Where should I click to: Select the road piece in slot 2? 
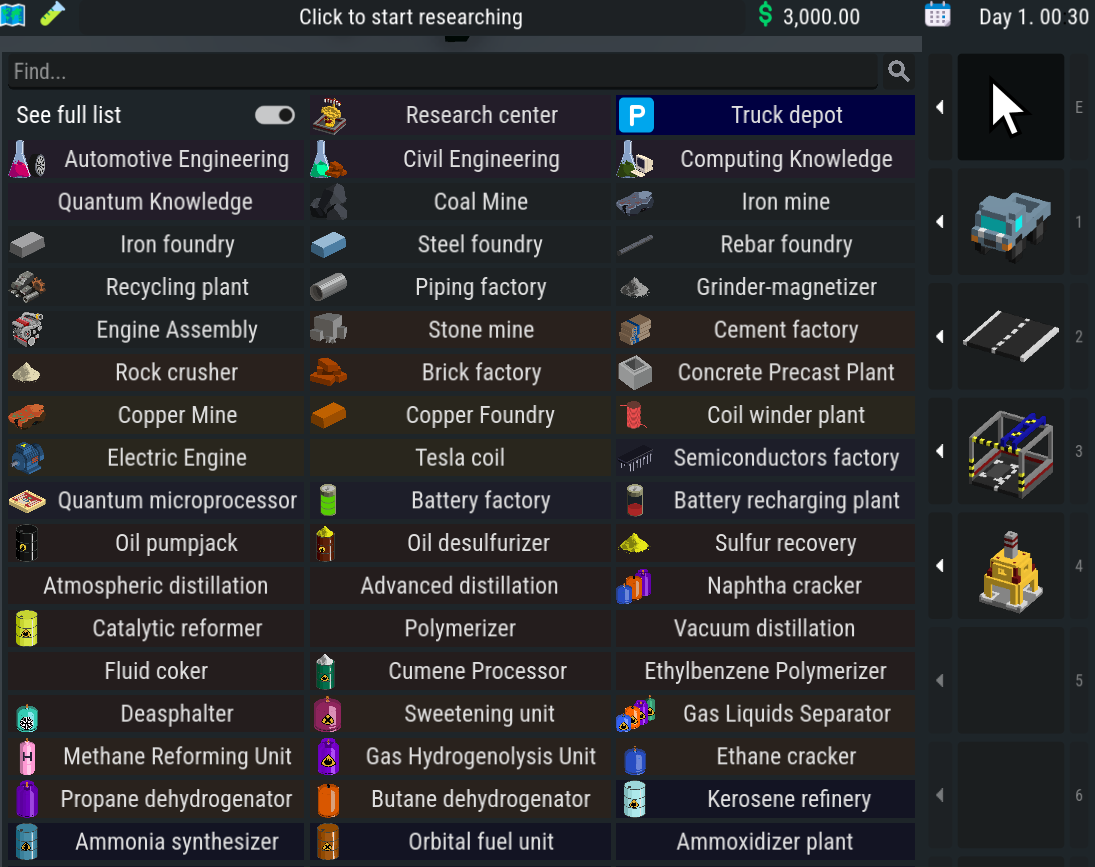[1010, 337]
